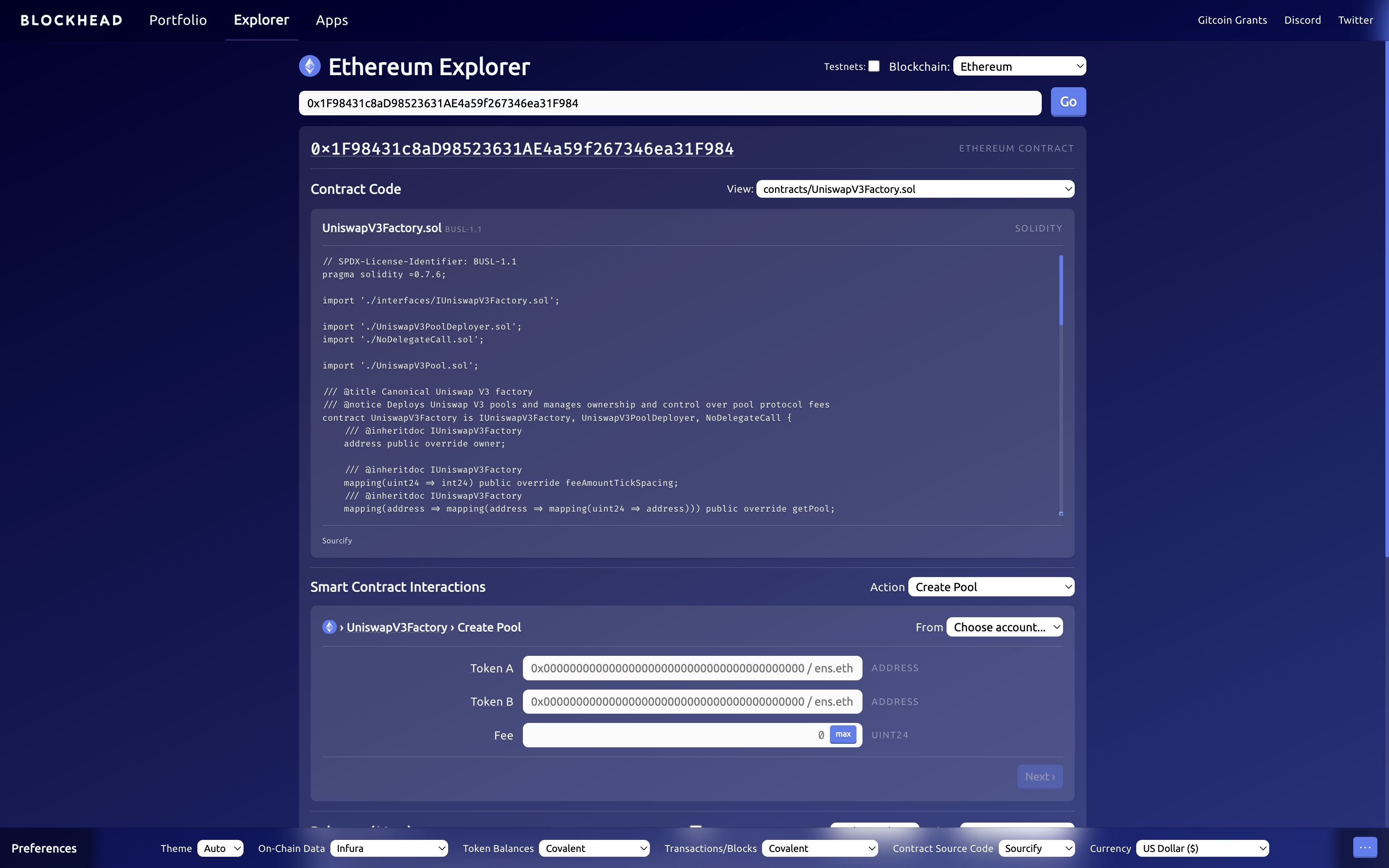Open the Gitcoin Grants link
Image resolution: width=1389 pixels, height=868 pixels.
(x=1232, y=20)
